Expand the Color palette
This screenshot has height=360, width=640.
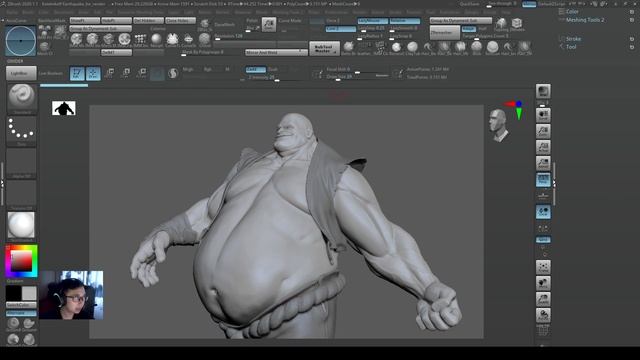tap(572, 11)
